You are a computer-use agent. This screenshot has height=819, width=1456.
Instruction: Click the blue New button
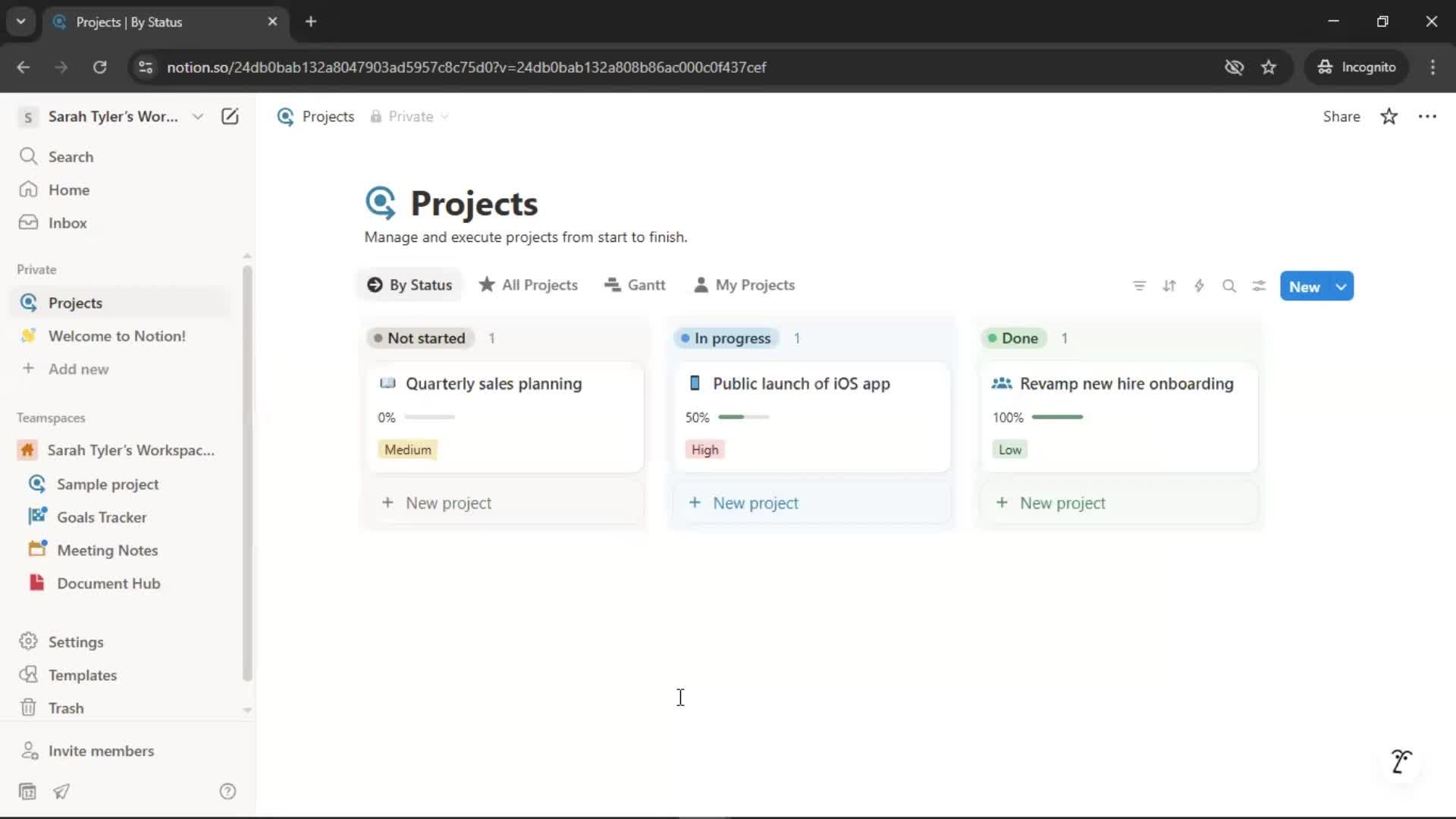click(1304, 287)
